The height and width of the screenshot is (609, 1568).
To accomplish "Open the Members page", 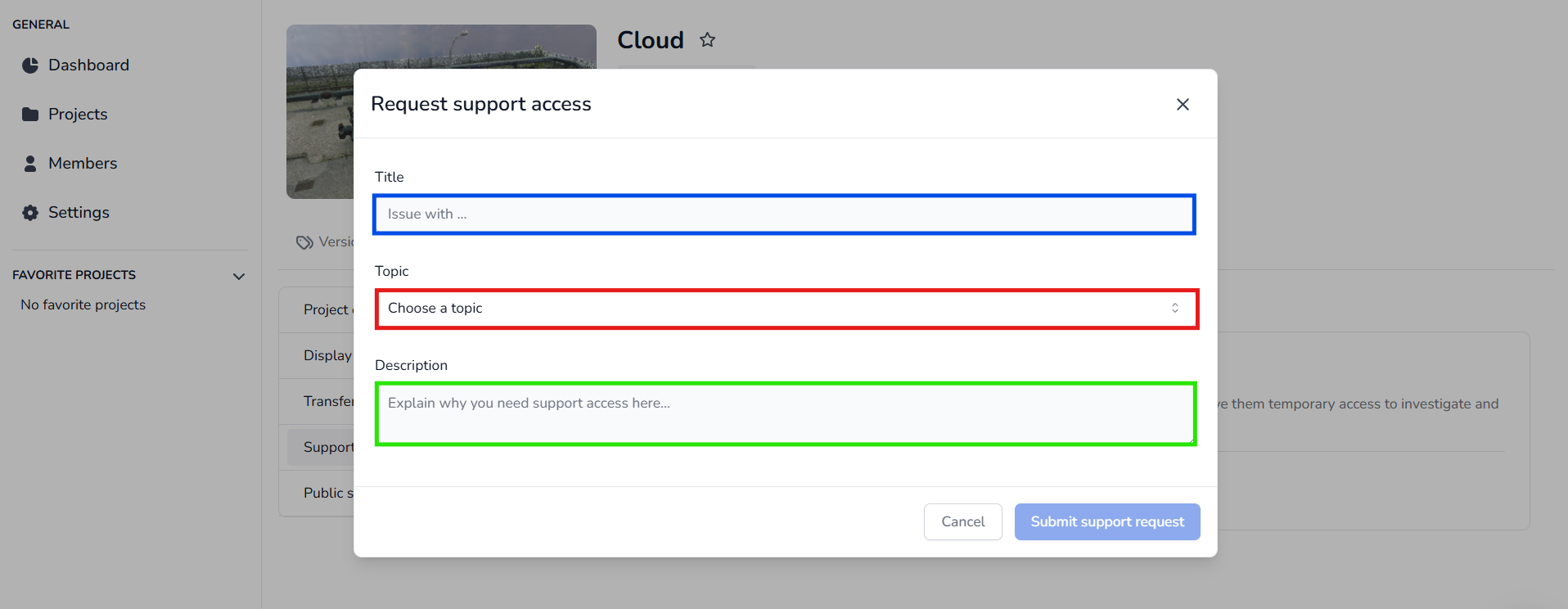I will click(x=83, y=164).
